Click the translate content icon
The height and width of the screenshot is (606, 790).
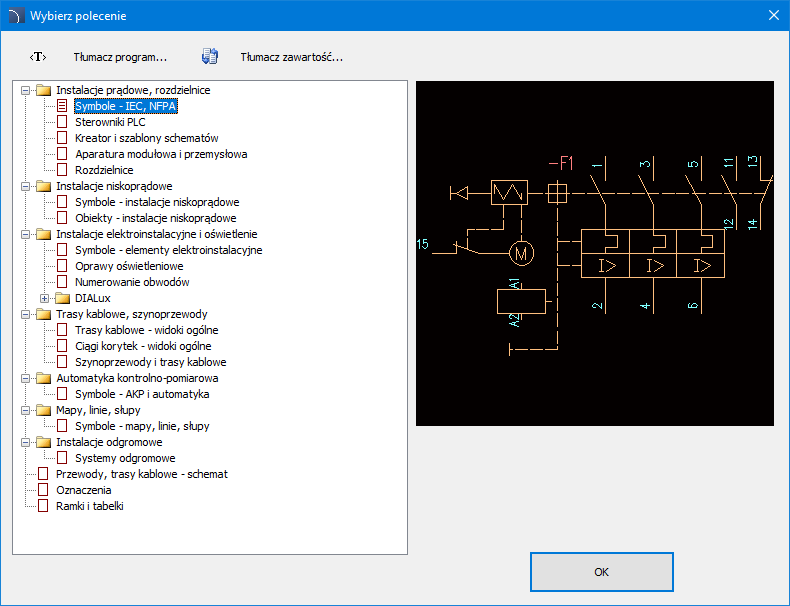(x=210, y=57)
